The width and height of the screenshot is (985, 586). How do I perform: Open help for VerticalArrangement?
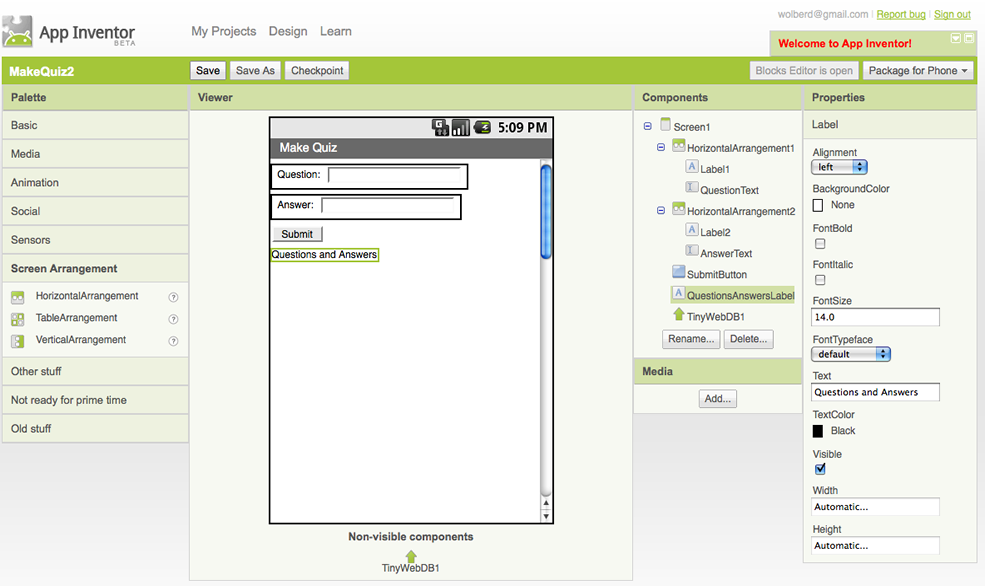[x=173, y=341]
